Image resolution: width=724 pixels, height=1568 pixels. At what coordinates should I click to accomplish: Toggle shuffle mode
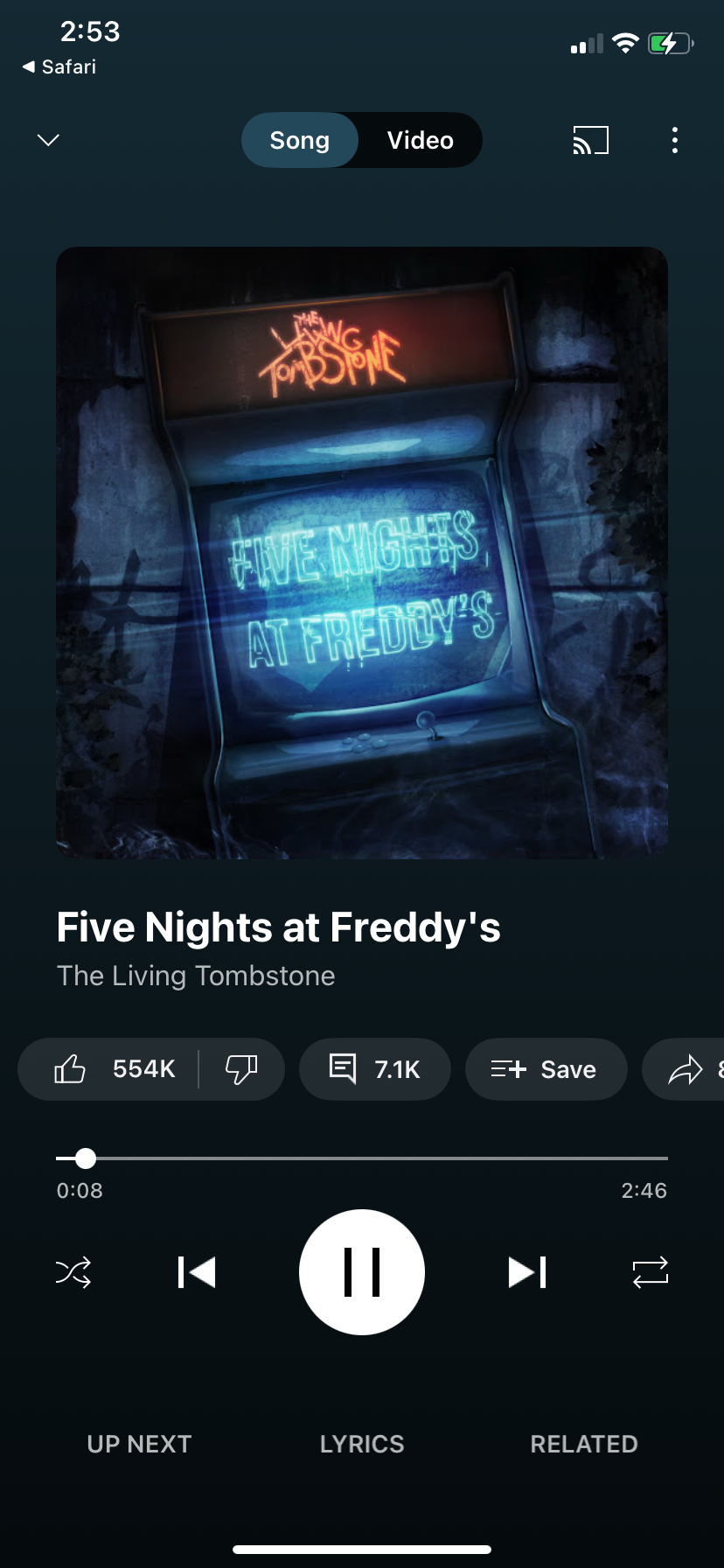[73, 1272]
